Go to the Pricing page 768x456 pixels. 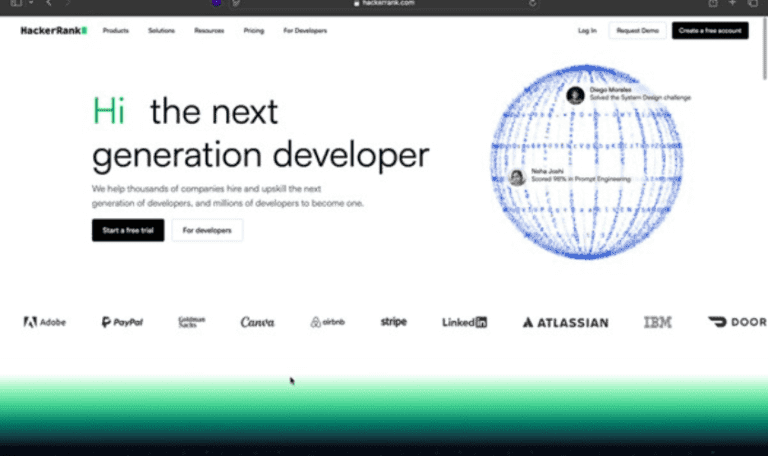254,30
